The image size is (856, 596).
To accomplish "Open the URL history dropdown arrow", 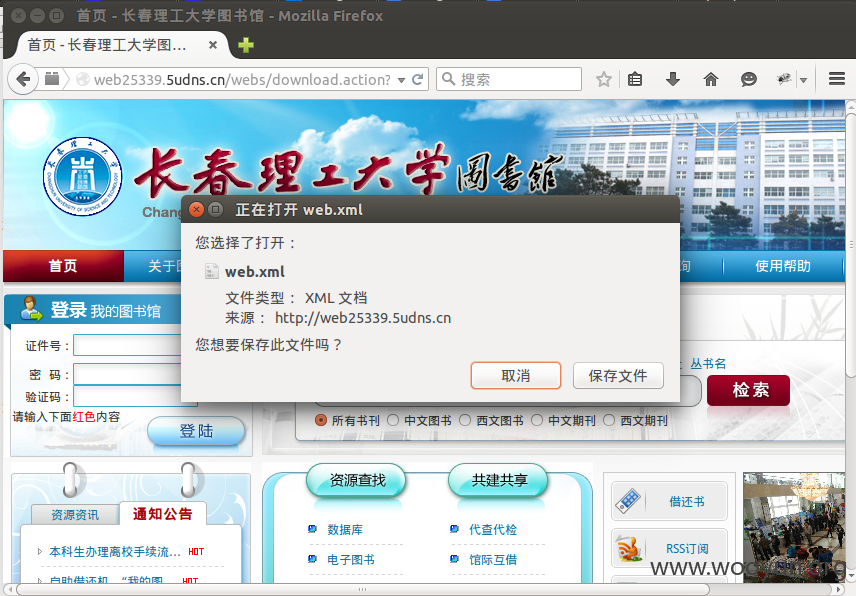I will [x=401, y=80].
